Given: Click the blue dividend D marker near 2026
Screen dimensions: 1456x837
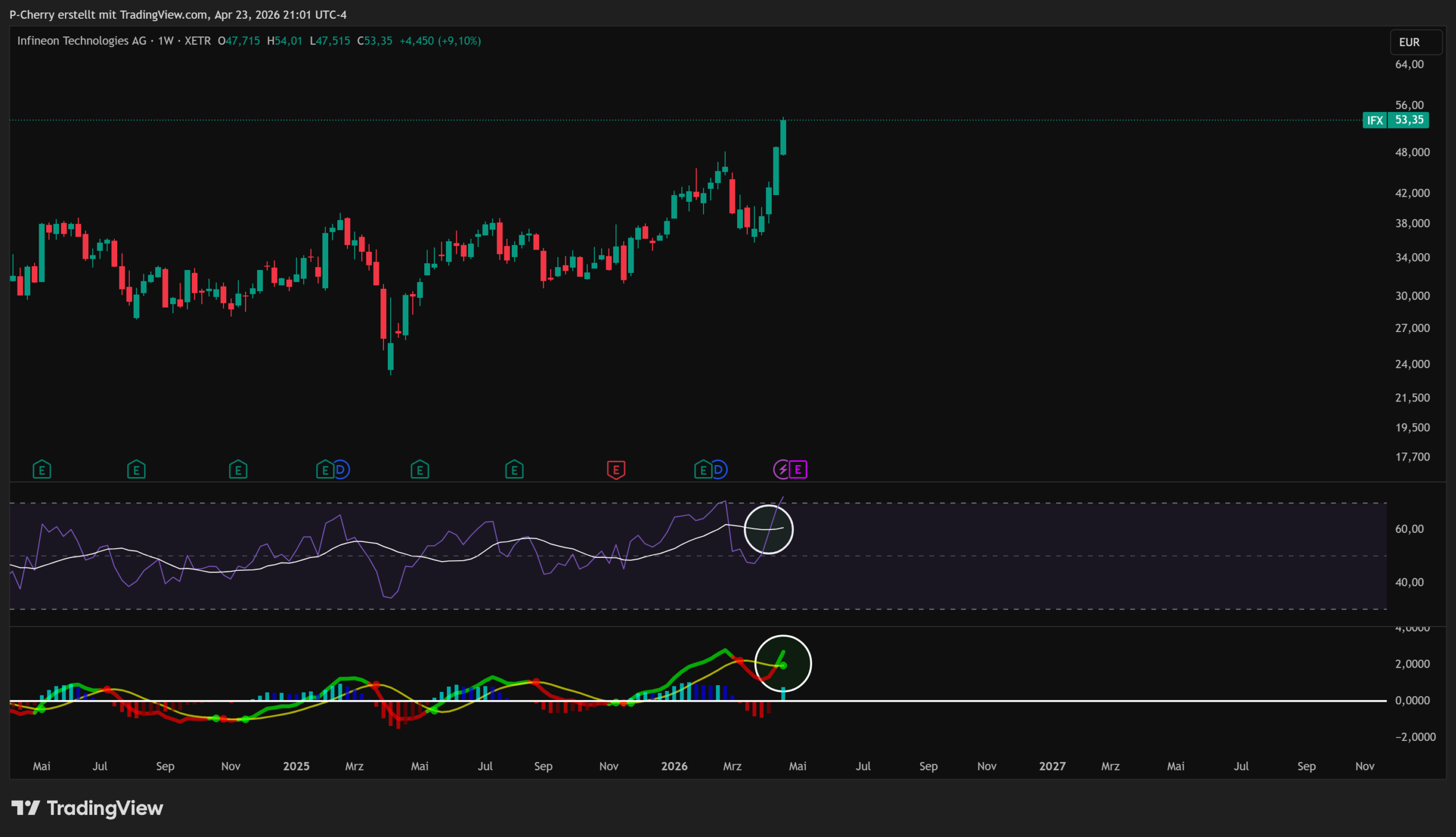Looking at the screenshot, I should pos(718,470).
